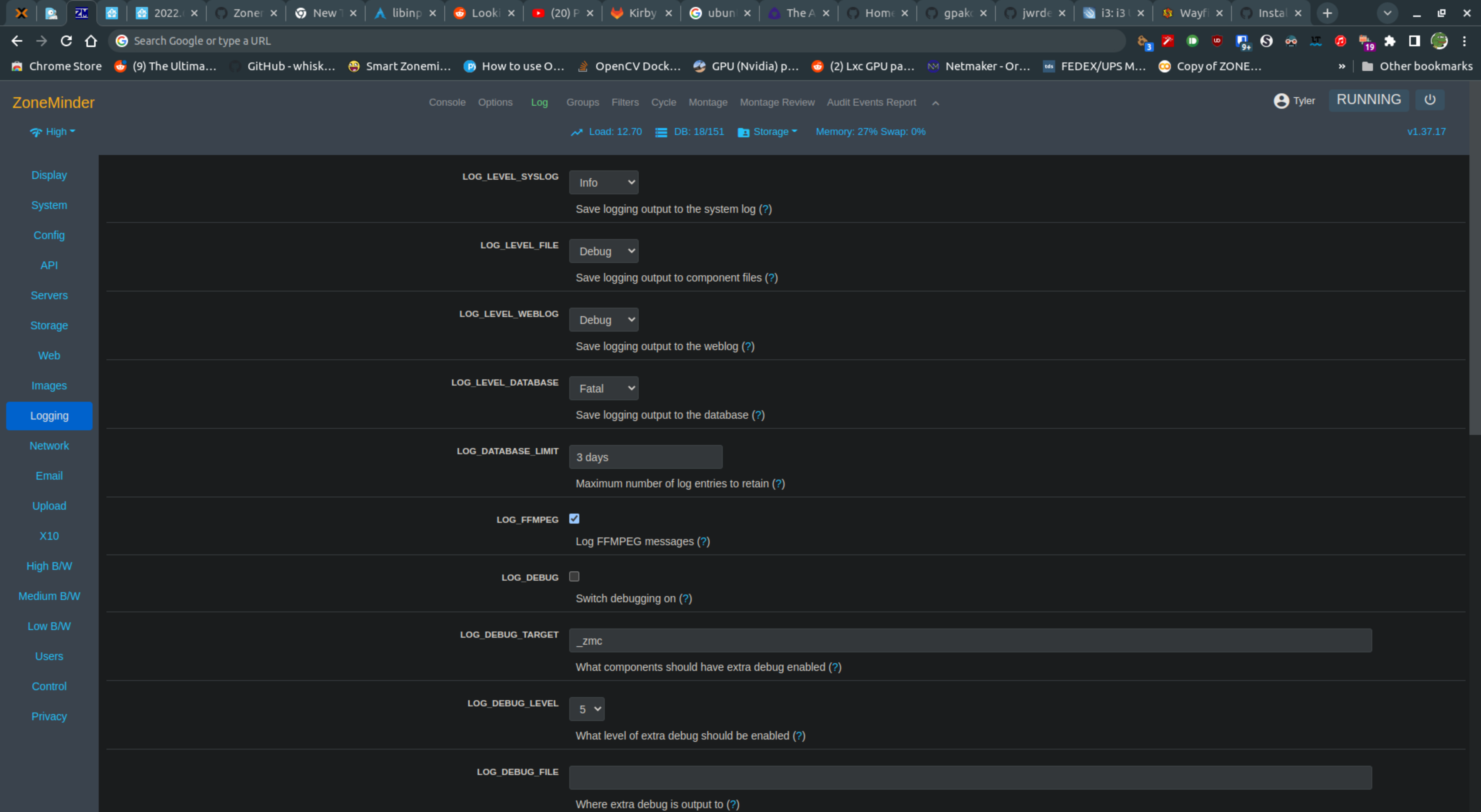Image resolution: width=1481 pixels, height=812 pixels.
Task: Click the Load graph icon
Action: click(x=577, y=132)
